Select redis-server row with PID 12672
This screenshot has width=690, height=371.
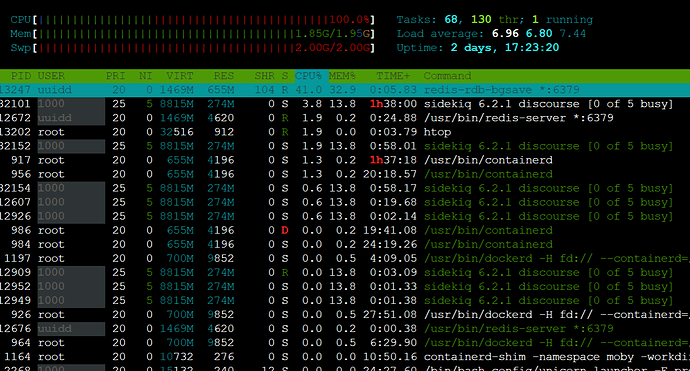click(345, 118)
